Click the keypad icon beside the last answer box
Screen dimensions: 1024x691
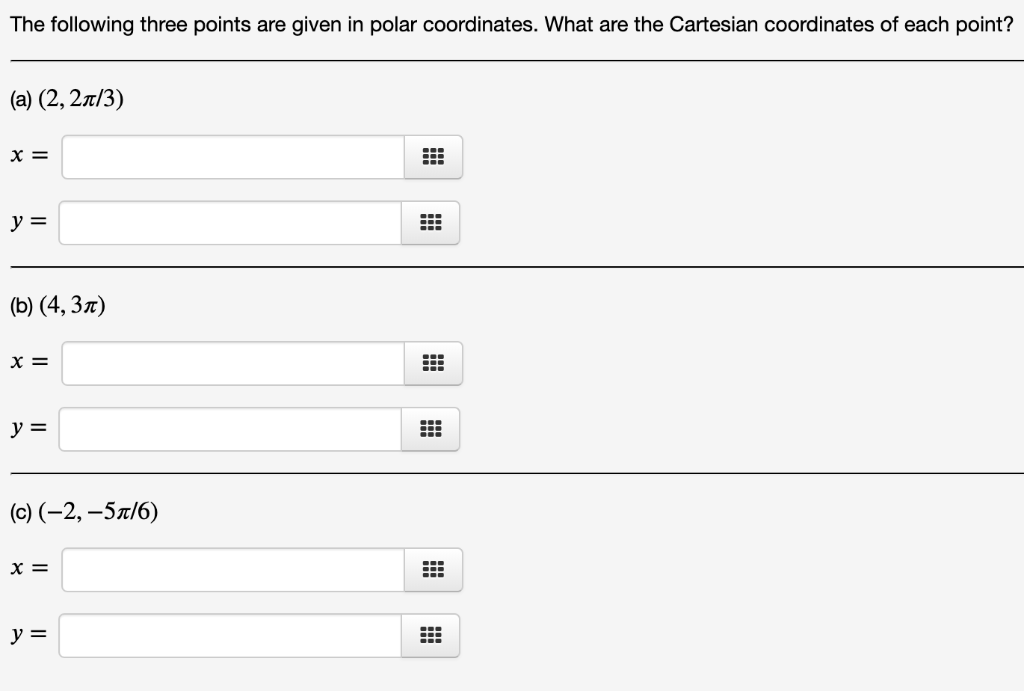429,635
